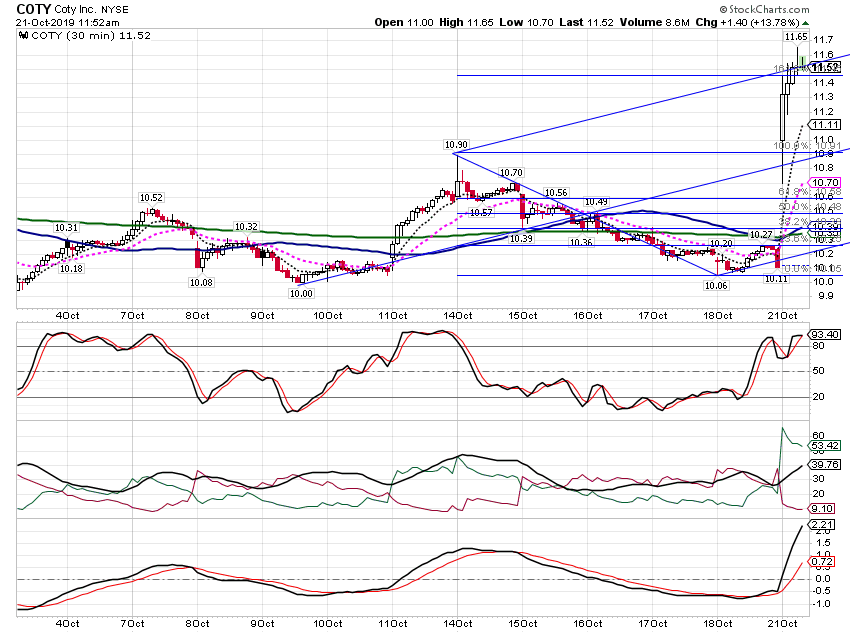The width and height of the screenshot is (850, 633).
Task: Select the 10.27 price label on the chart
Action: point(761,235)
